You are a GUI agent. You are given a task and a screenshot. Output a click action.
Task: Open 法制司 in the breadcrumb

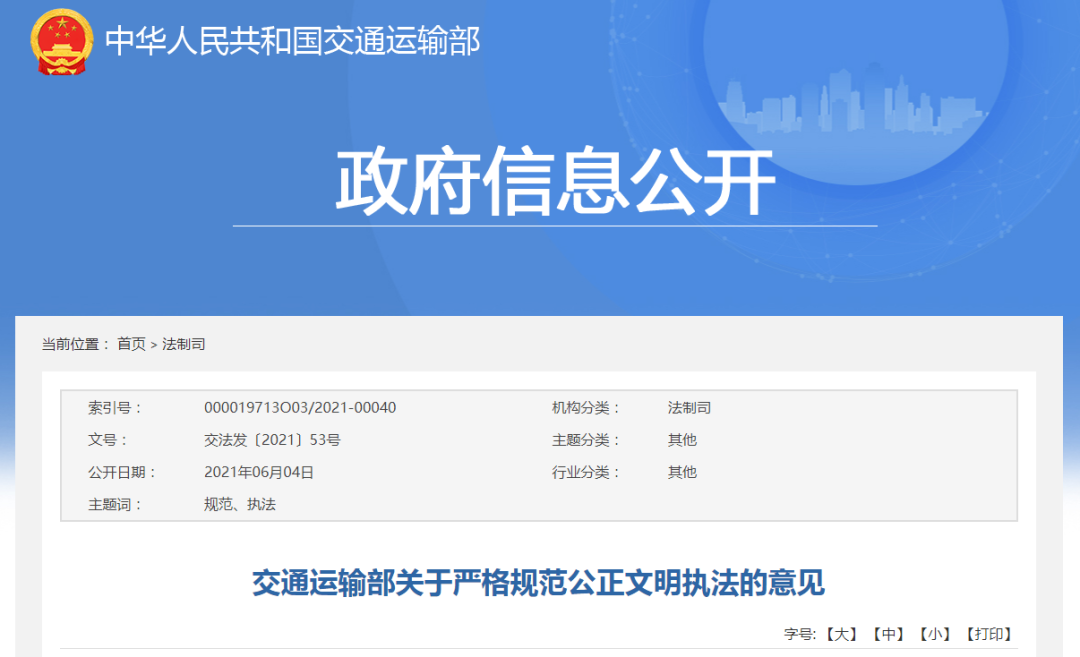[183, 344]
